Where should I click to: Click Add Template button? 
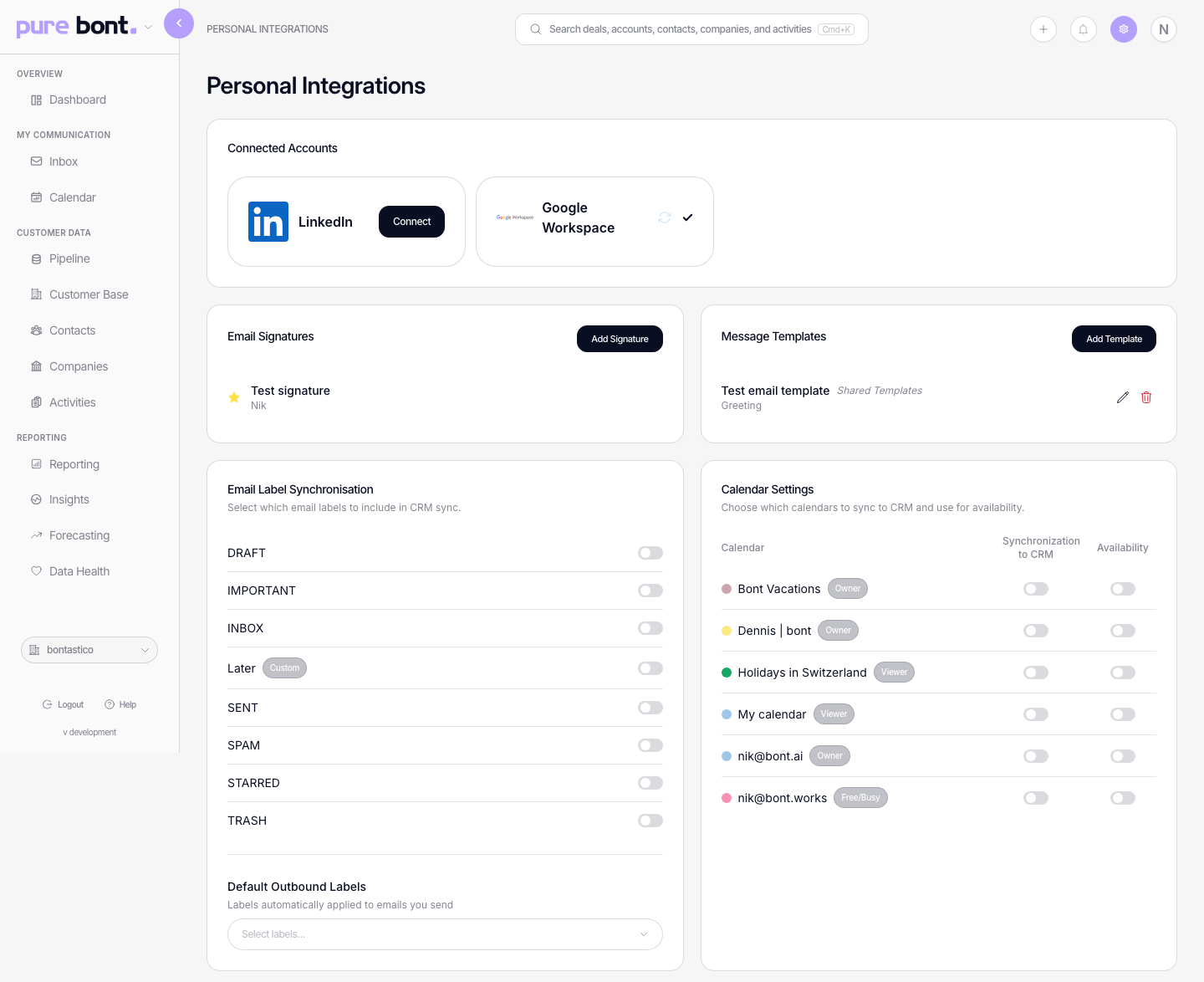[1114, 339]
